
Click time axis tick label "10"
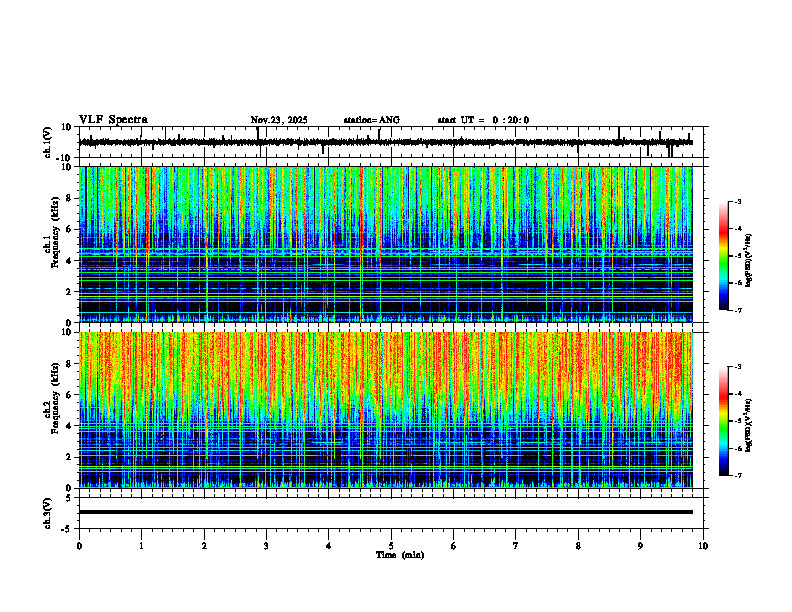click(703, 546)
